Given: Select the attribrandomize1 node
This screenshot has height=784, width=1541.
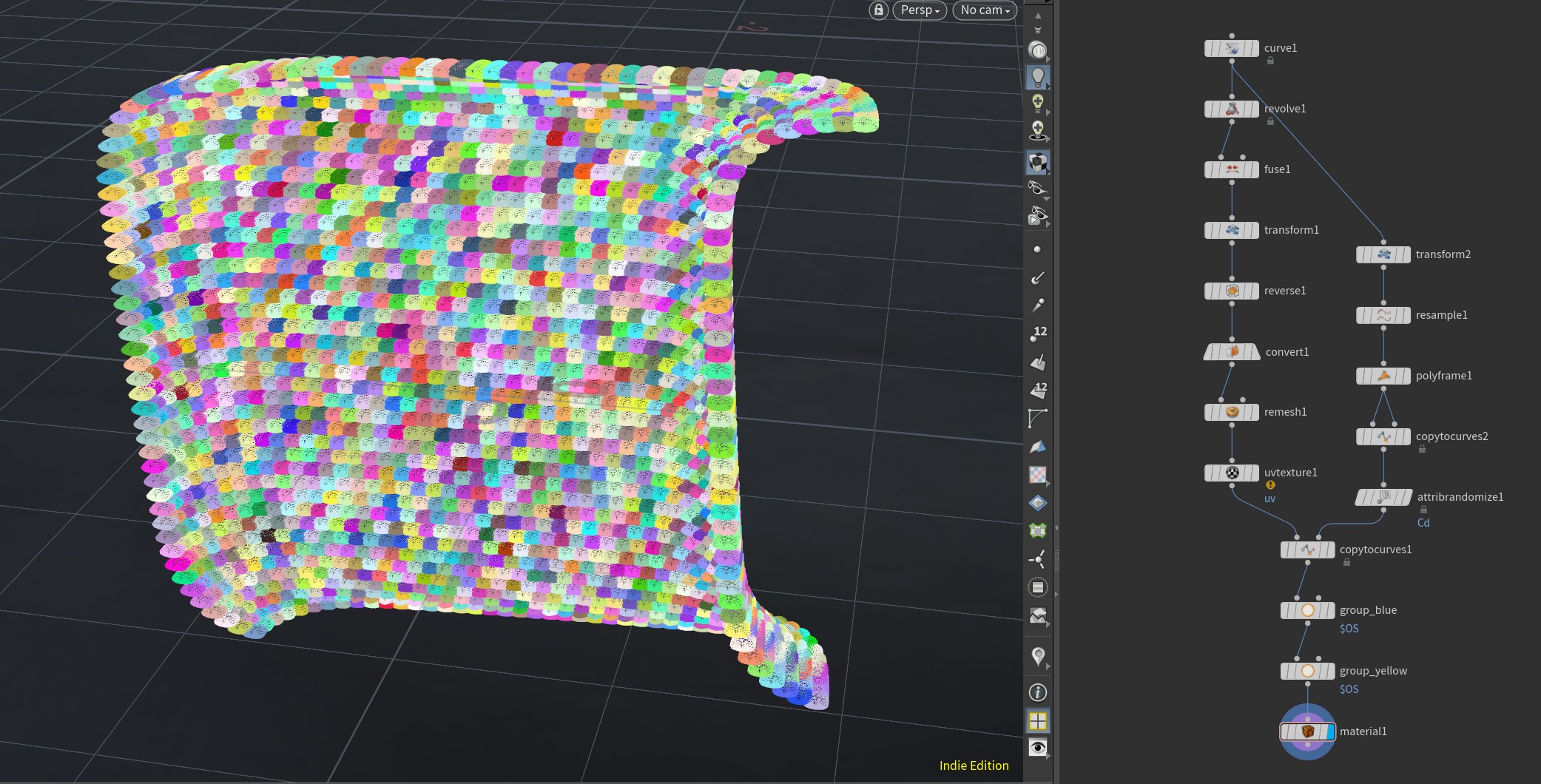Looking at the screenshot, I should click(x=1383, y=497).
